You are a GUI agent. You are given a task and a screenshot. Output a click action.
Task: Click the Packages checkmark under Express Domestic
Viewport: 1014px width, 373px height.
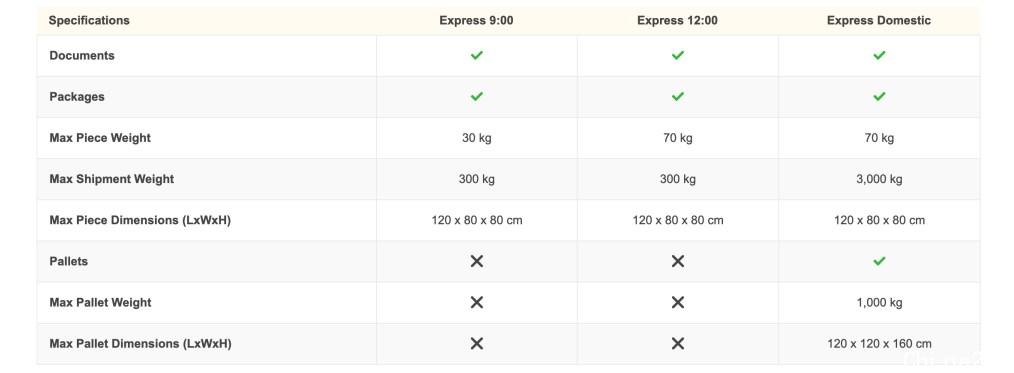click(879, 96)
